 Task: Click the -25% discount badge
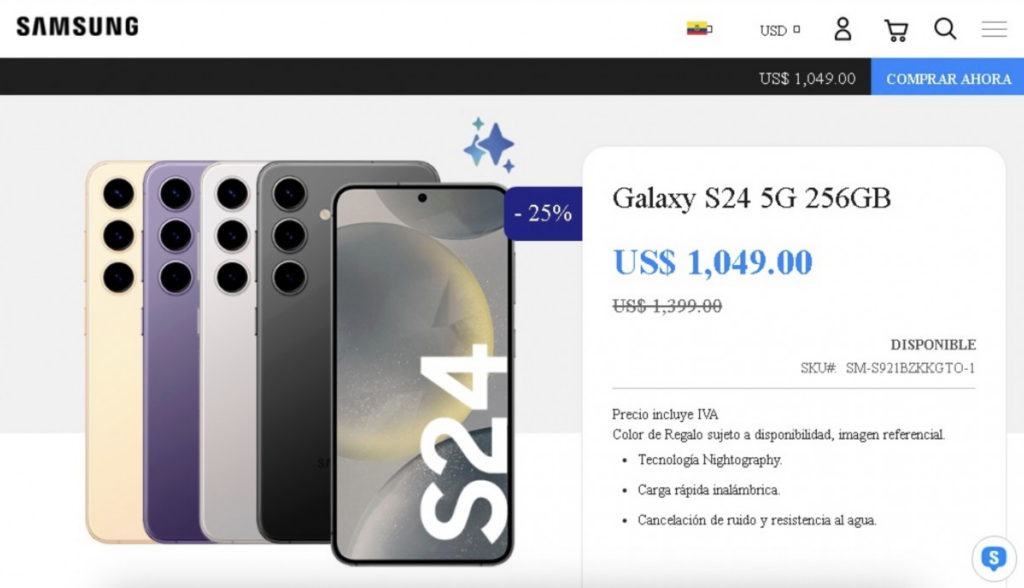click(543, 214)
